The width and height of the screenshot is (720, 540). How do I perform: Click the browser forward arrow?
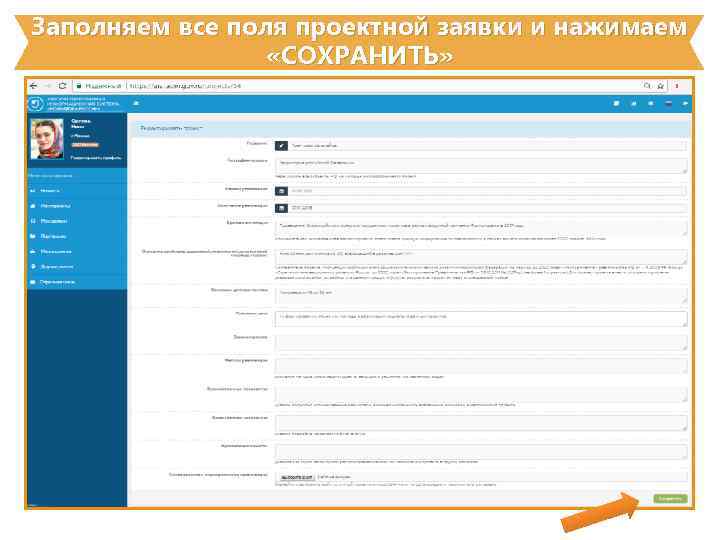click(x=48, y=86)
